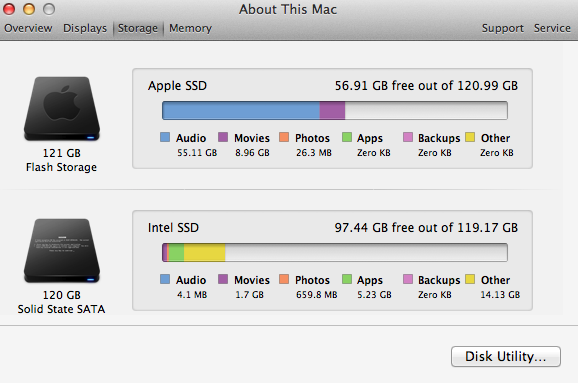Click the purple Movies swatch under Apple SSD
The image size is (578, 383).
pos(223,137)
